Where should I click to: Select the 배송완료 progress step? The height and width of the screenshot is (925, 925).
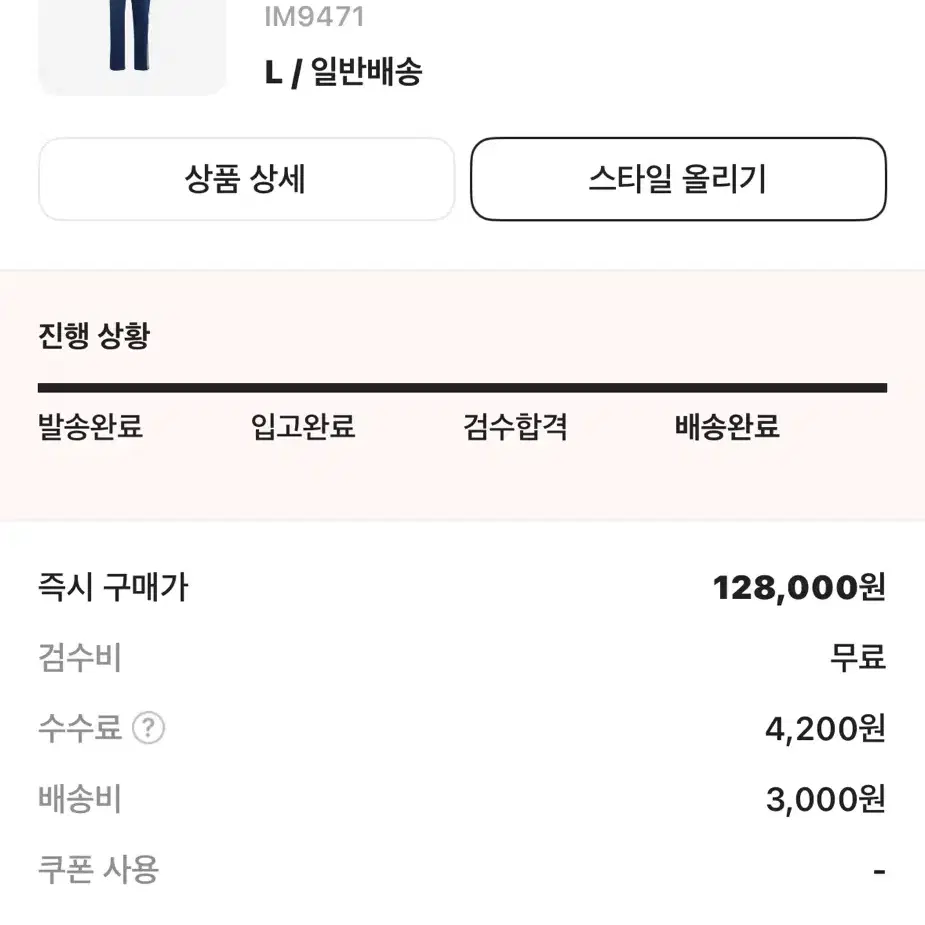[727, 427]
